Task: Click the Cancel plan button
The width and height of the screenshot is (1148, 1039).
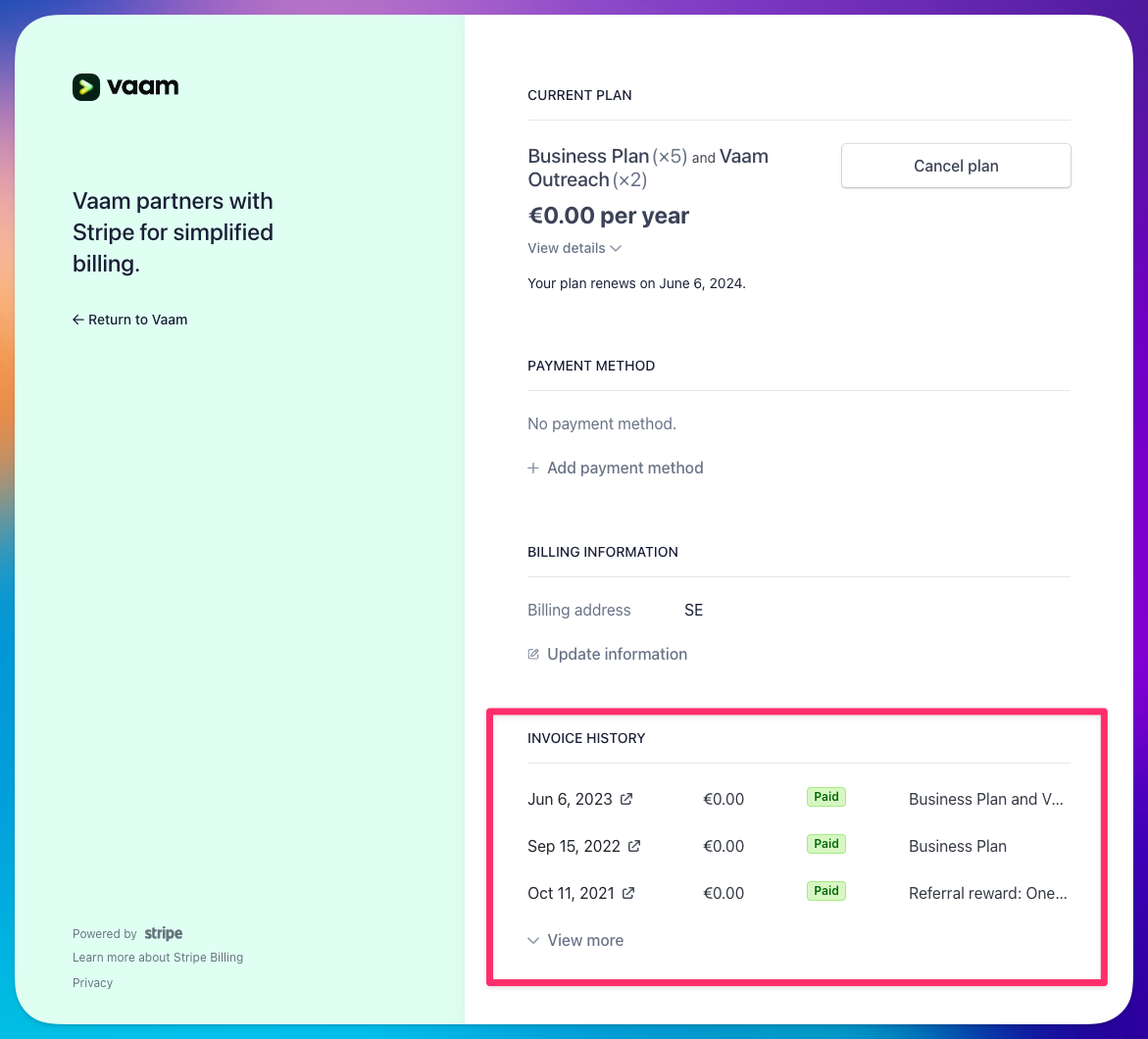Action: pos(956,167)
